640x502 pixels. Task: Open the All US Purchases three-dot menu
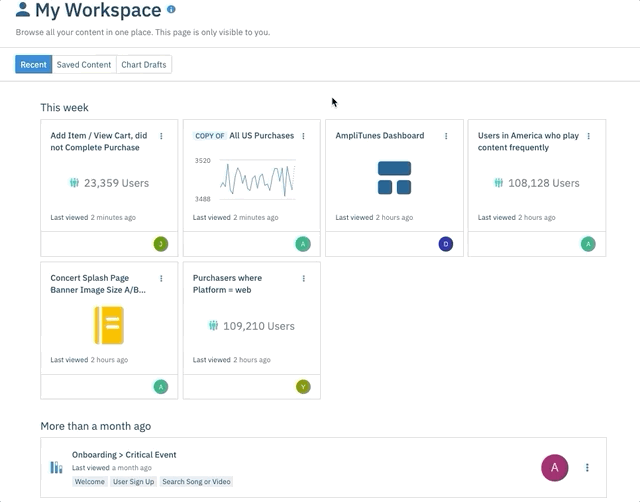[x=303, y=136]
